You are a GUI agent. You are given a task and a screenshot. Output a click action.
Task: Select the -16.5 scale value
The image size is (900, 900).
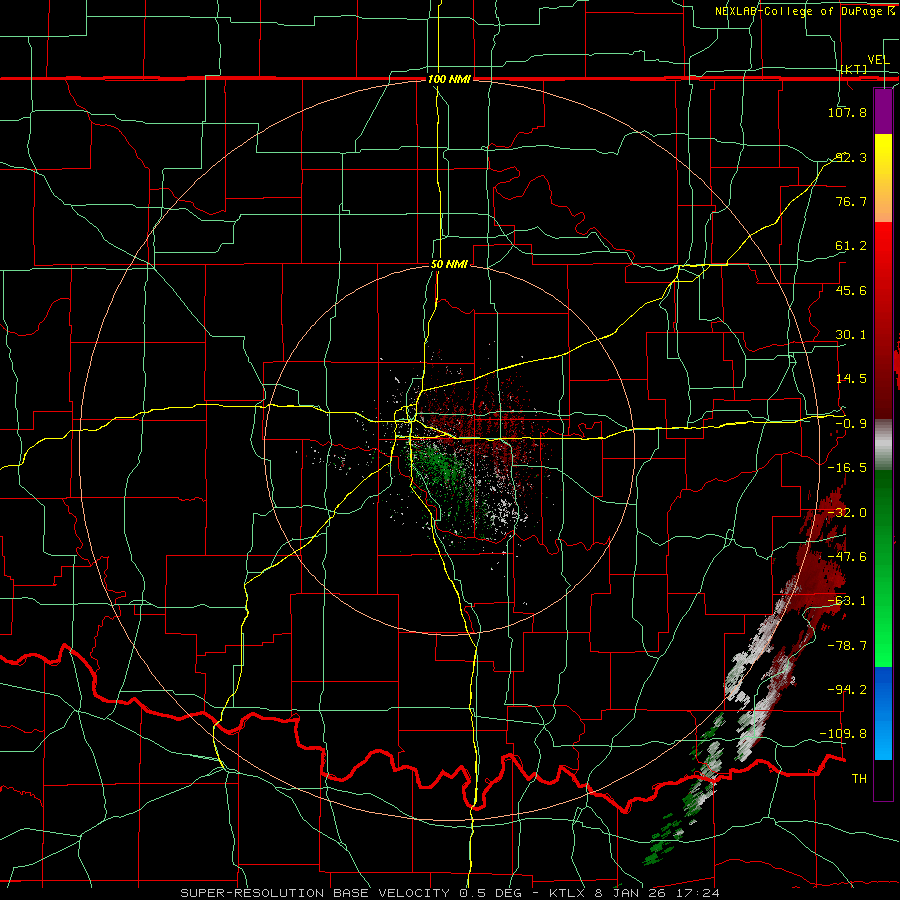click(847, 468)
